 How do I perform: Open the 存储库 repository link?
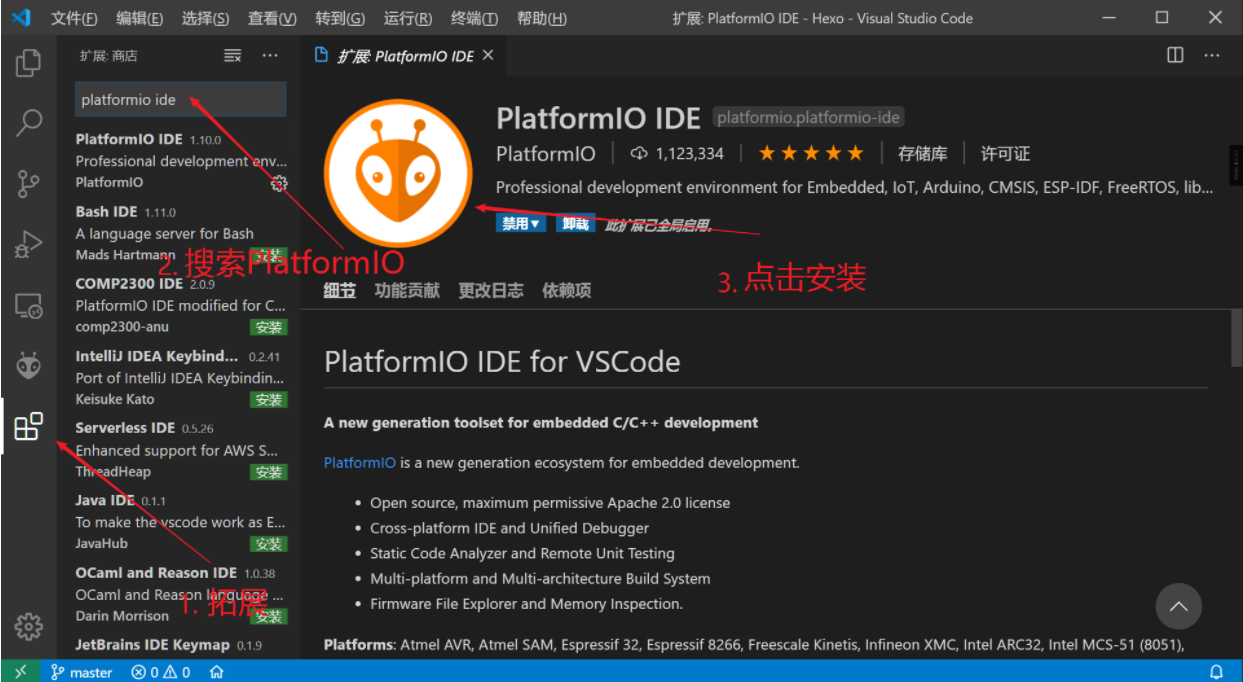(x=922, y=153)
